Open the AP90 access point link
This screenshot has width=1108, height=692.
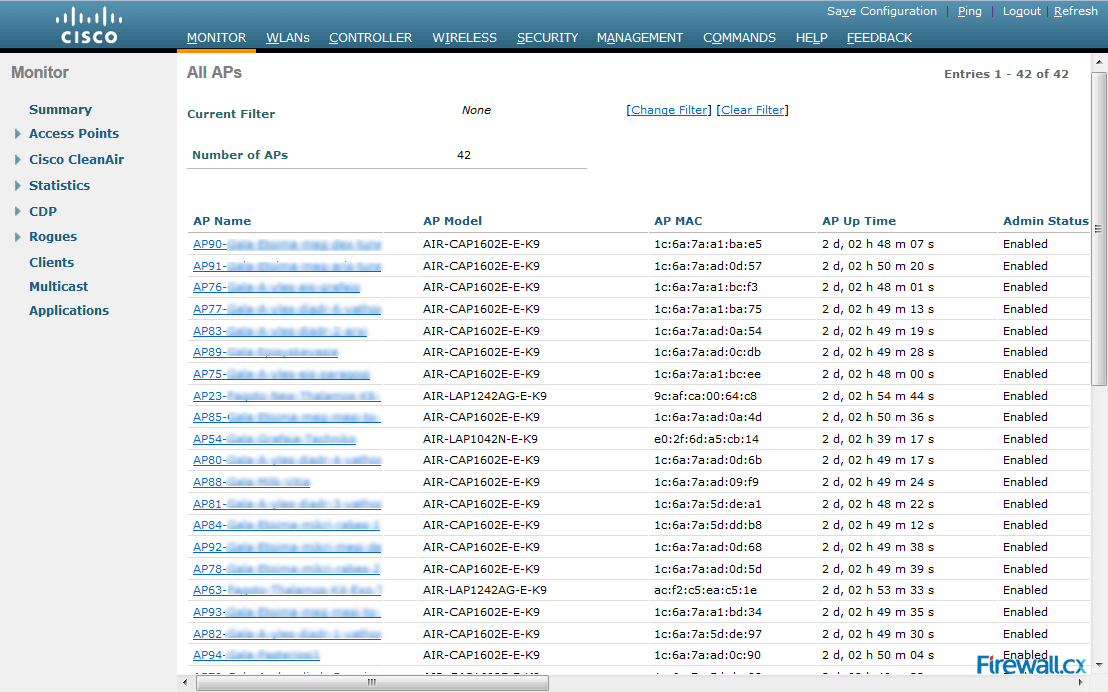click(x=287, y=245)
